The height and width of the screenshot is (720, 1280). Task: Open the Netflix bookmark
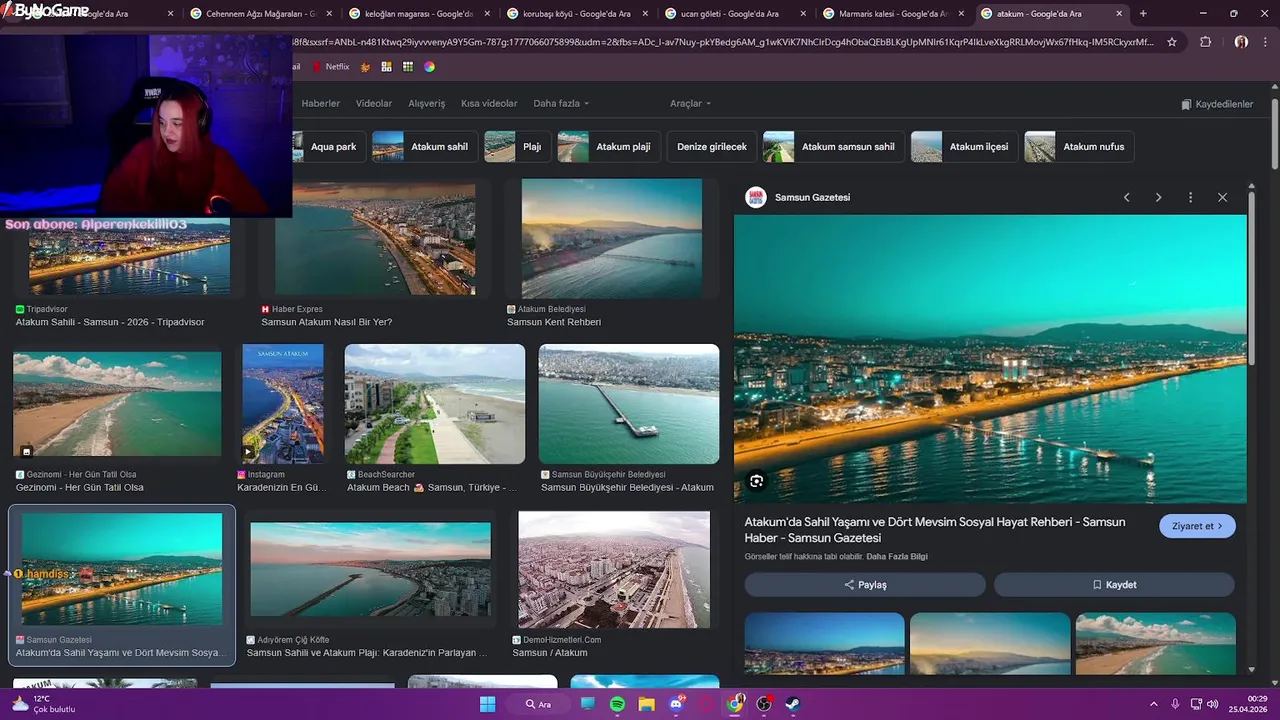(331, 67)
